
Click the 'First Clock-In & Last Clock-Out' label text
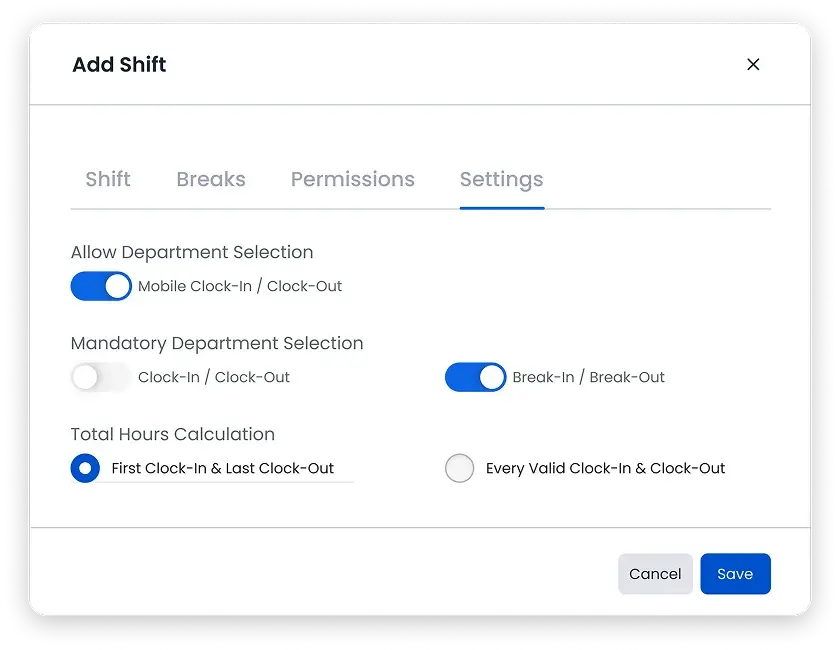(x=223, y=468)
